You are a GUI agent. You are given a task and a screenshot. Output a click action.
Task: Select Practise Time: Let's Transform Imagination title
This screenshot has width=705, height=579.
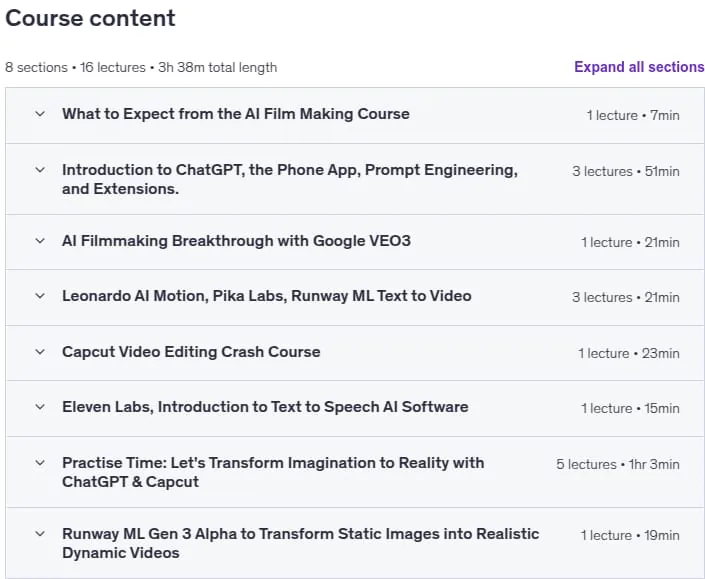[273, 472]
